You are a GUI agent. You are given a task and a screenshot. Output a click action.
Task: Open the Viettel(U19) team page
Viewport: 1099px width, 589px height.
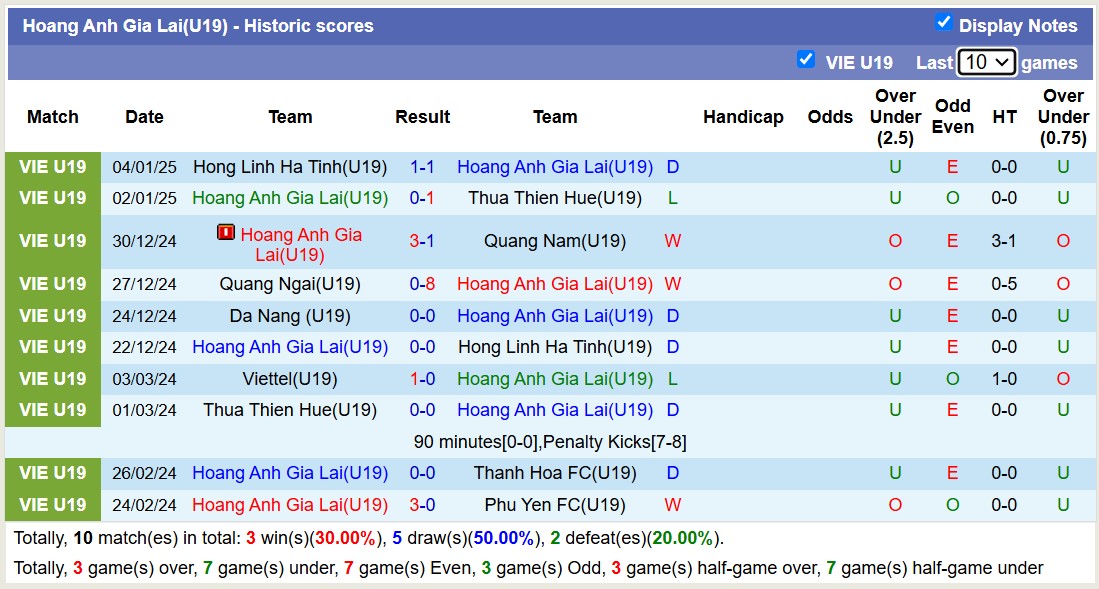click(289, 378)
